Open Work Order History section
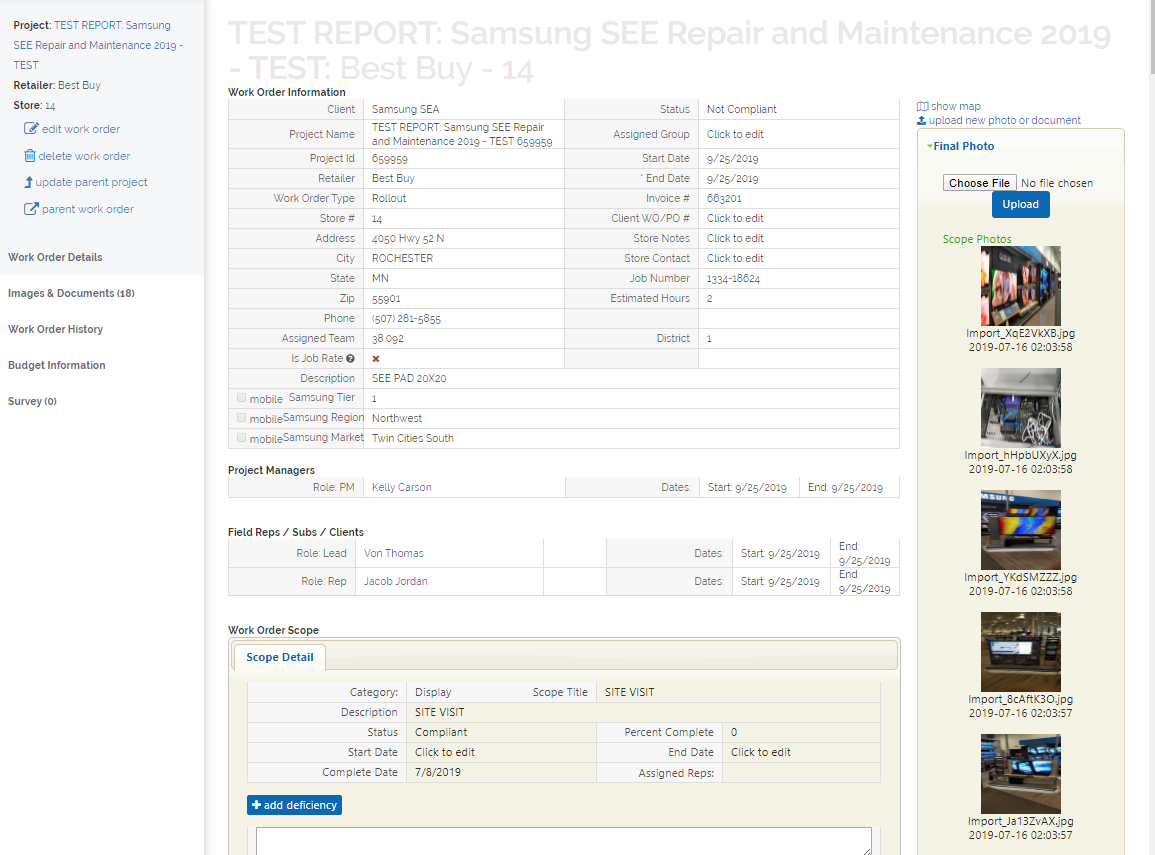This screenshot has width=1155, height=855. 55,329
